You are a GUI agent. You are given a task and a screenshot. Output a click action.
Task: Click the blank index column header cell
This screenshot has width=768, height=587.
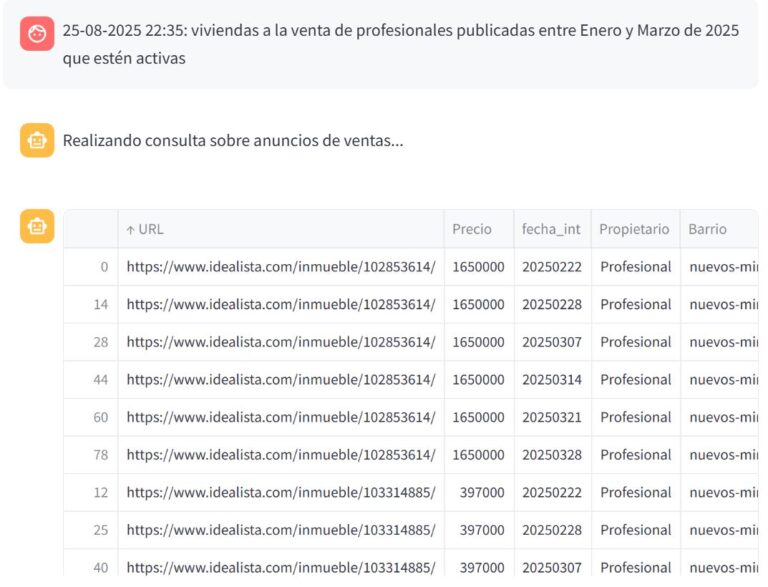tap(91, 229)
